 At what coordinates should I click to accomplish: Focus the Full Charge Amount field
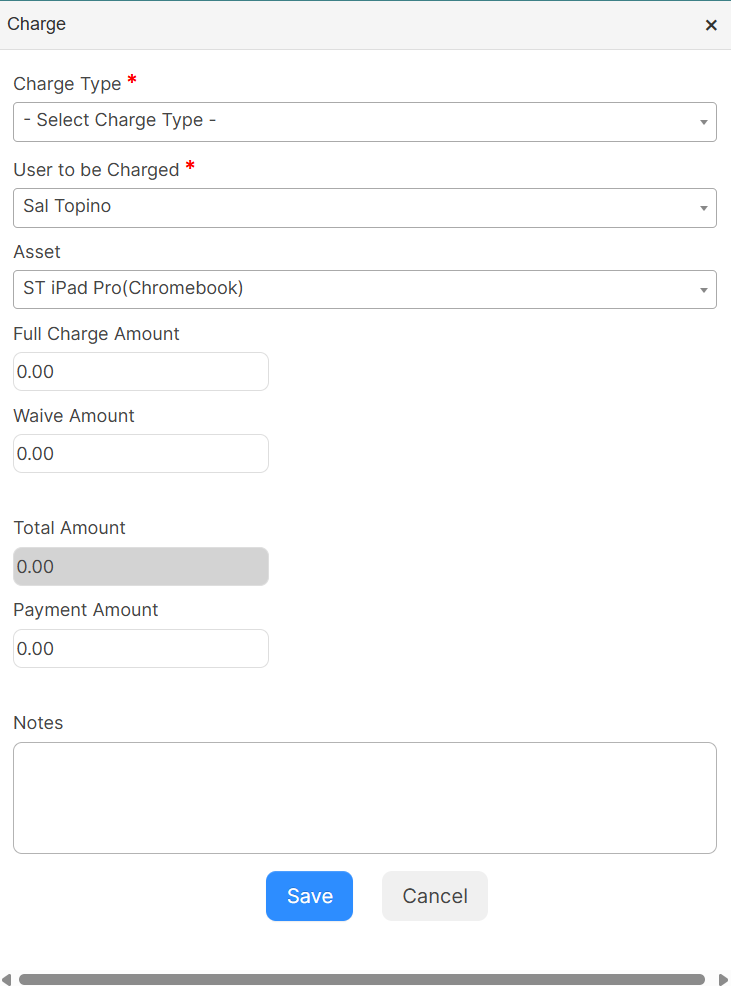(141, 372)
